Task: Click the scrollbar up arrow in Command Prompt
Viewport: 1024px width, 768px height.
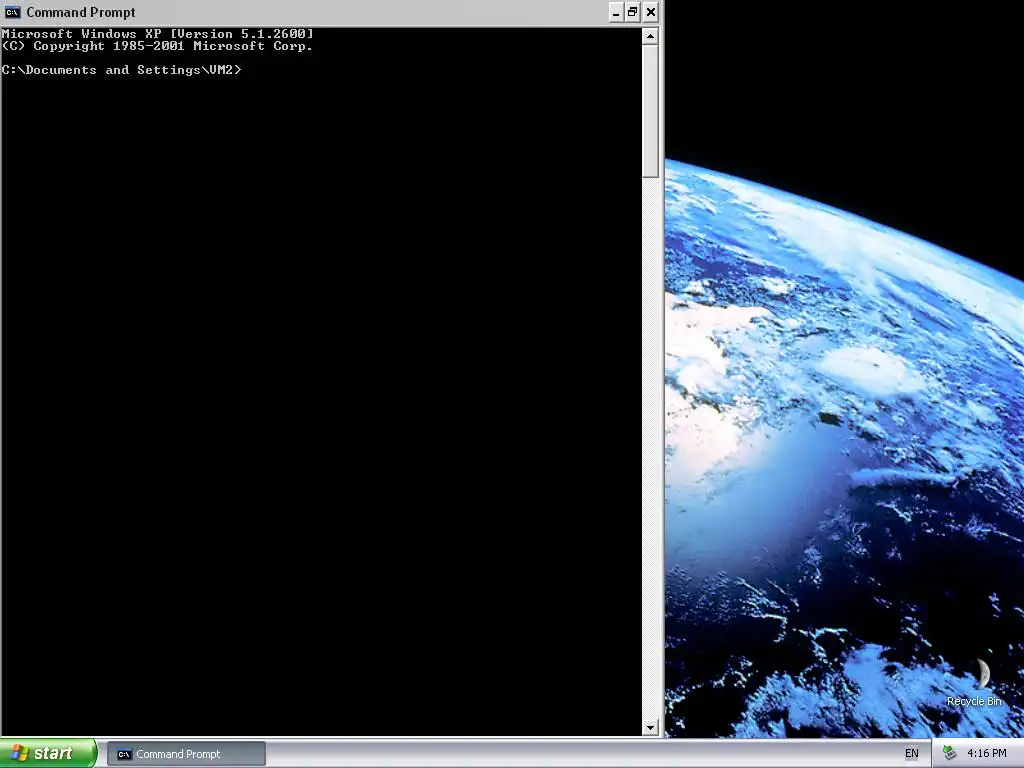Action: [x=650, y=36]
